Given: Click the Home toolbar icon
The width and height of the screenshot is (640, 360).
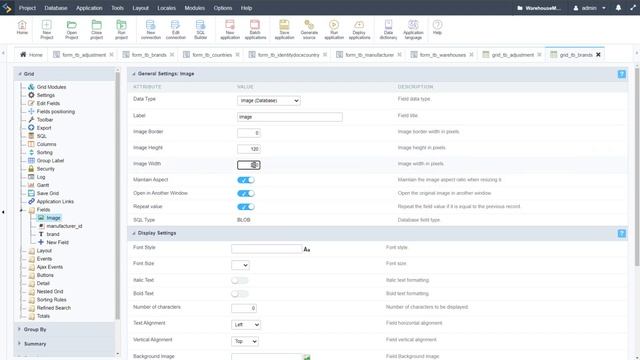Looking at the screenshot, I should click(x=22, y=27).
